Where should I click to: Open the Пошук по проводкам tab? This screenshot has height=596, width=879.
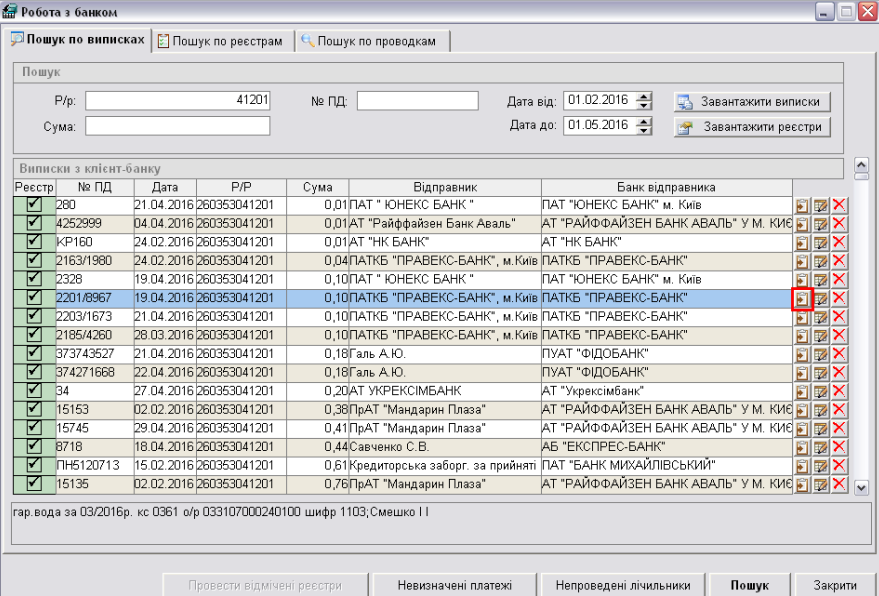[x=373, y=41]
